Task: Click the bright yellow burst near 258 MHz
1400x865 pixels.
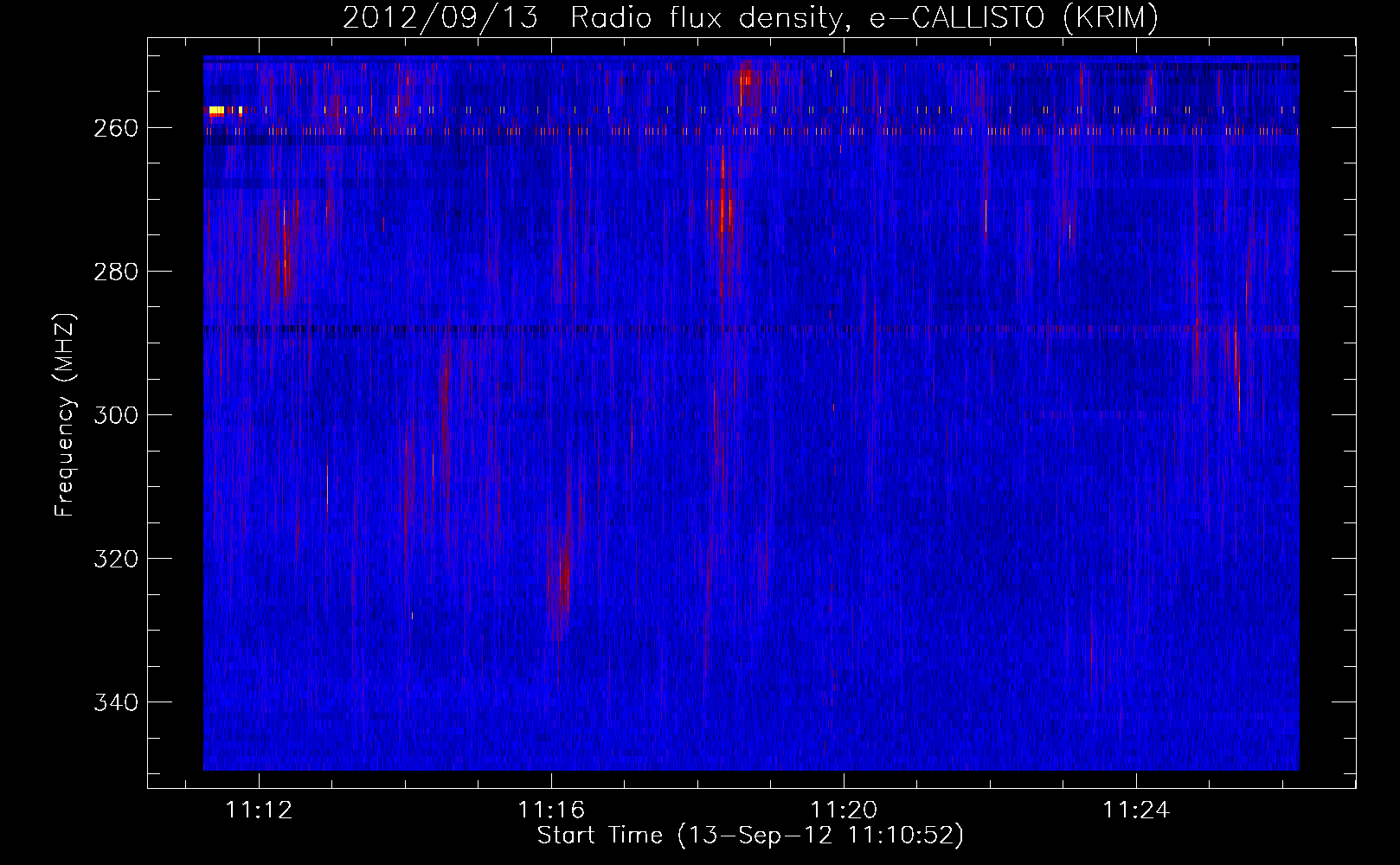Action: pos(216,111)
